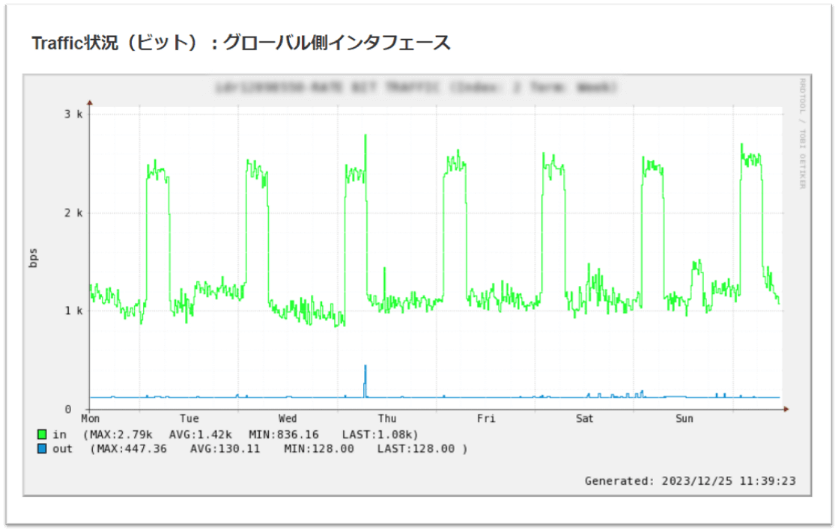Select the 'Sat' label on the time axis

point(585,418)
